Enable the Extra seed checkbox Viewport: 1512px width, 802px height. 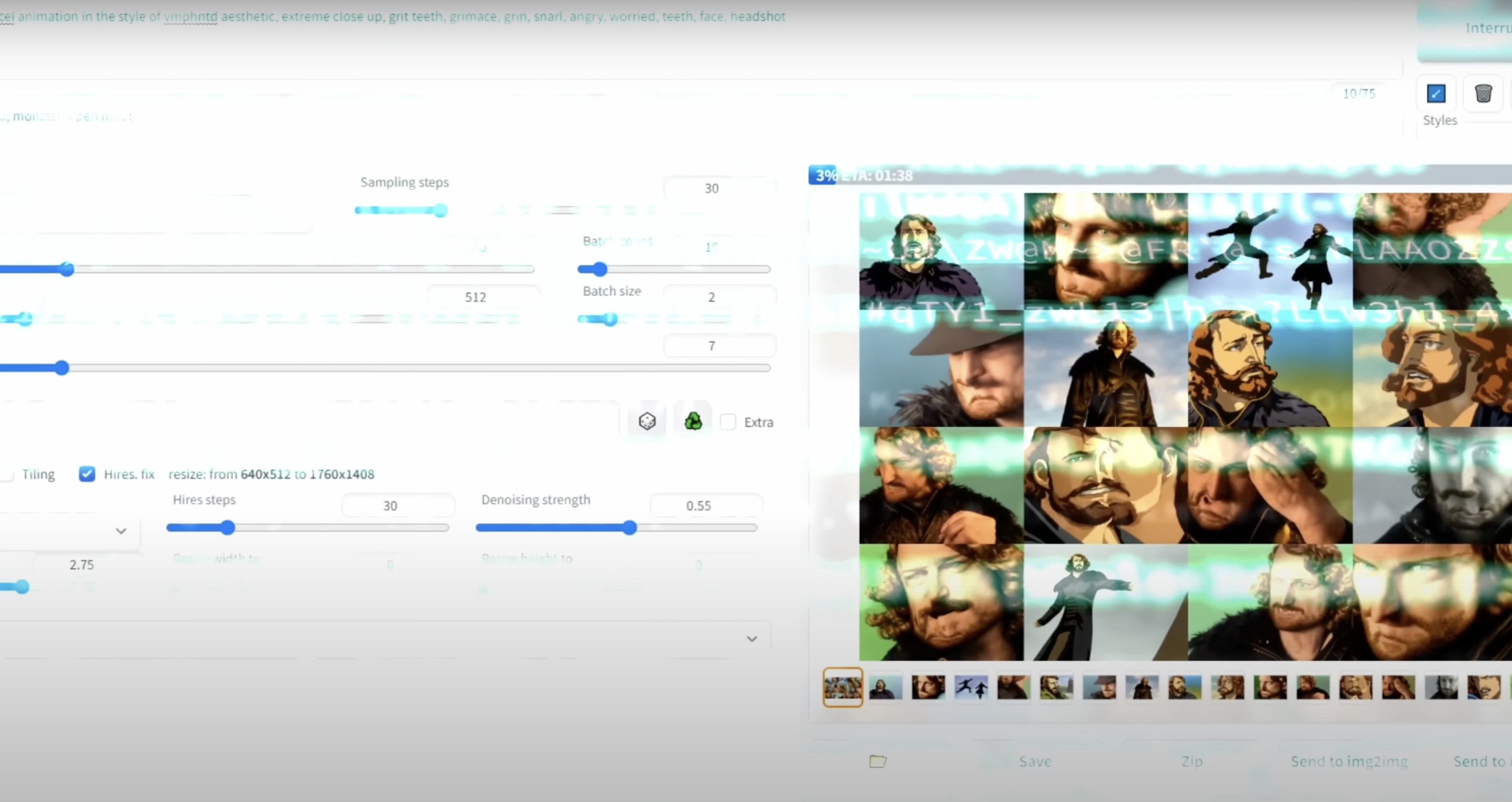728,421
